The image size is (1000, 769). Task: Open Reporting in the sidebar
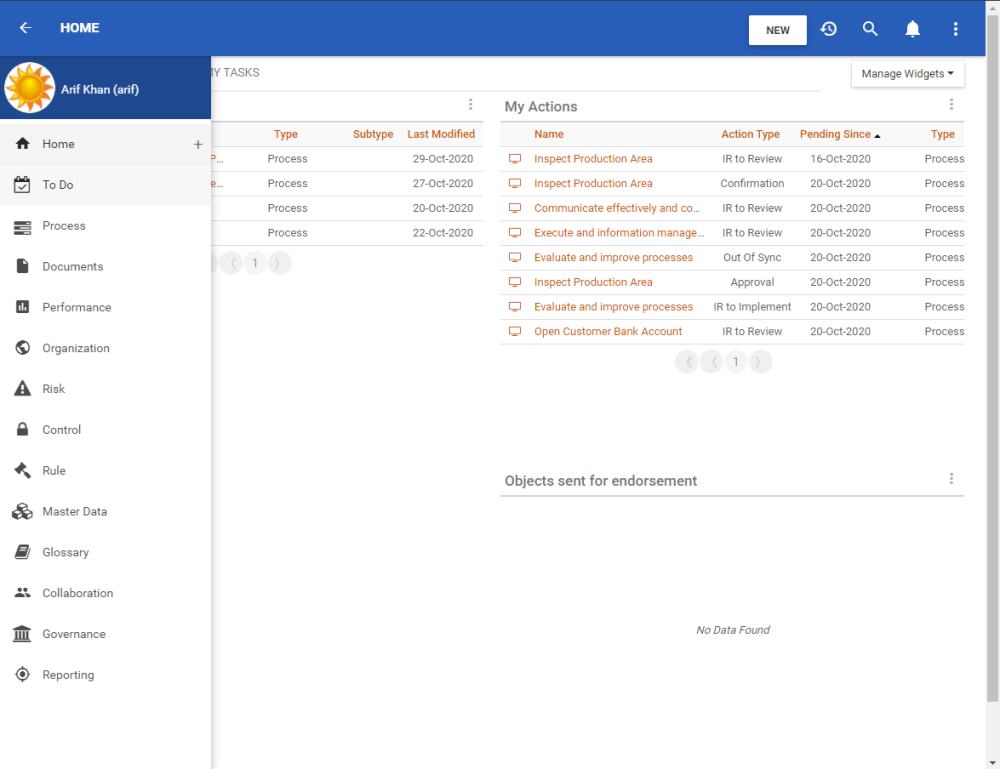[x=105, y=675]
